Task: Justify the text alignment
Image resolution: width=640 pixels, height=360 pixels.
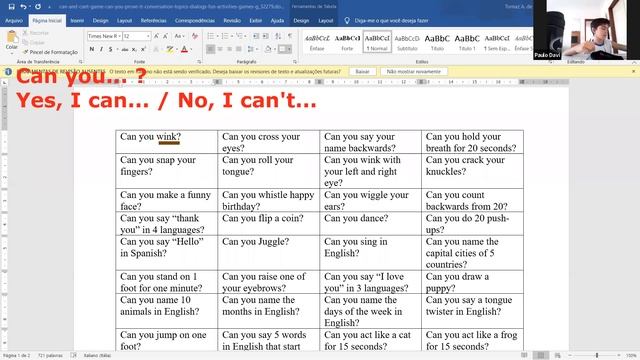Action: [239, 49]
